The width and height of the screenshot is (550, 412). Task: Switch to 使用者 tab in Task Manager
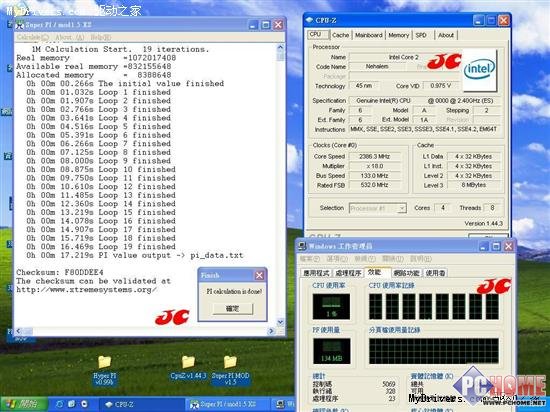click(x=435, y=273)
